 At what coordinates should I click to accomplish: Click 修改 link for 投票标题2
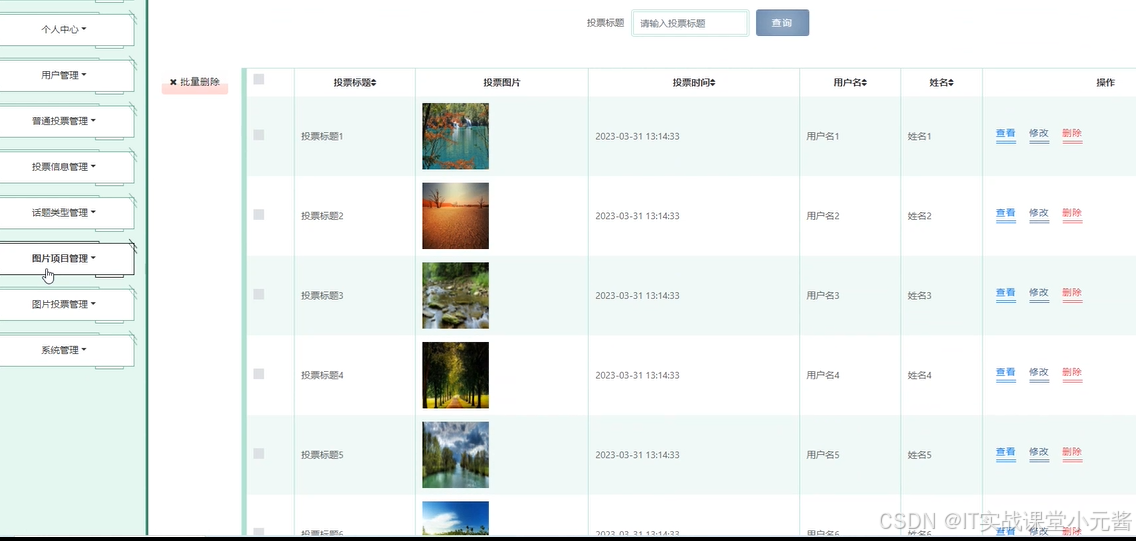(x=1039, y=214)
